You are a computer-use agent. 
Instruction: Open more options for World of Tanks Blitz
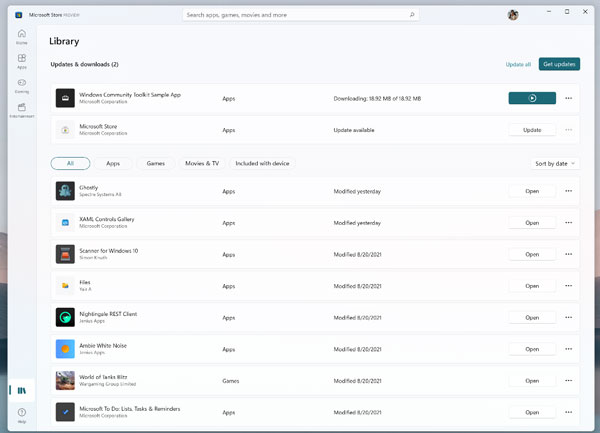pos(569,381)
